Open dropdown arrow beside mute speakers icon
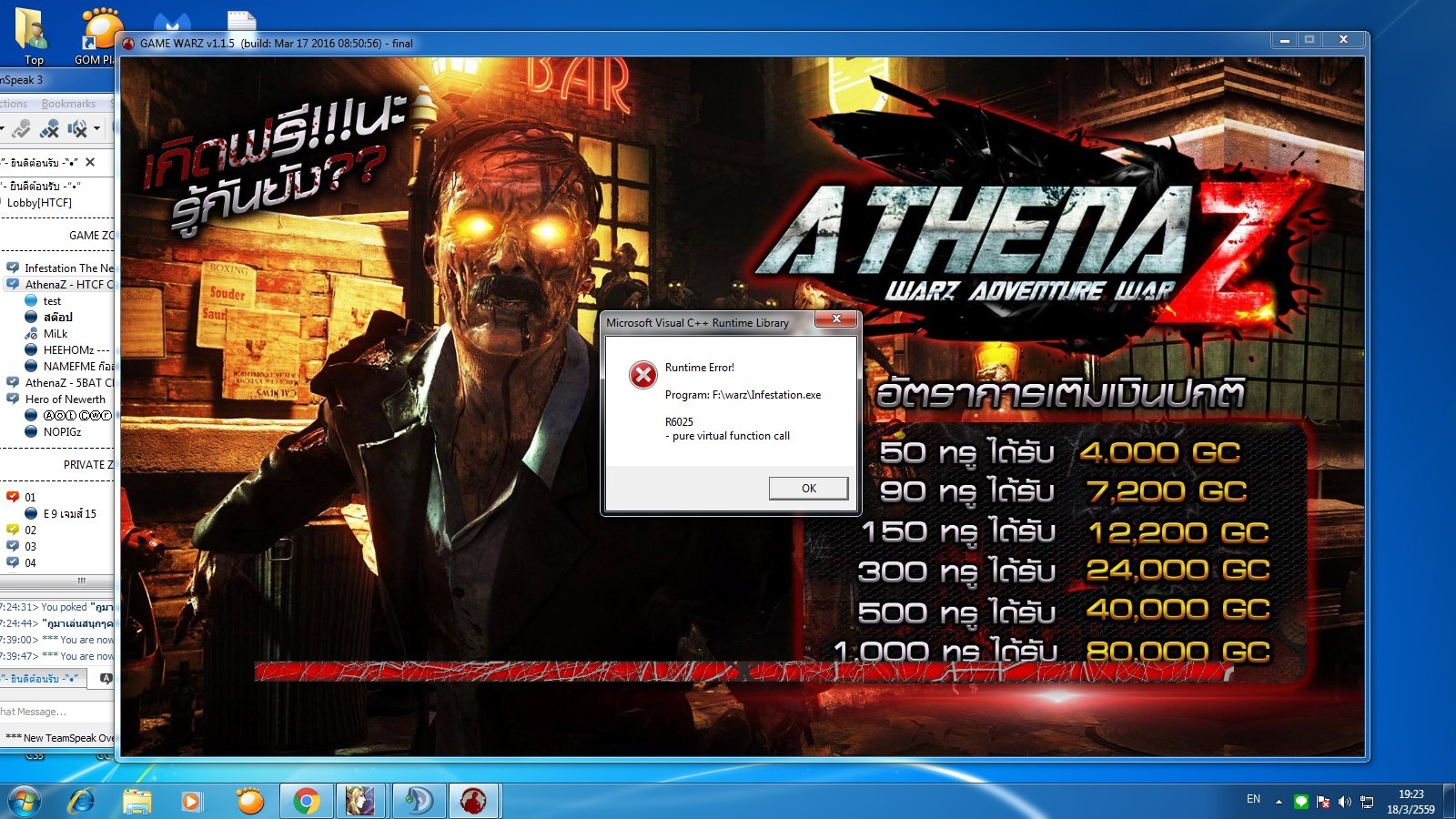Viewport: 1456px width, 819px height. [96, 128]
